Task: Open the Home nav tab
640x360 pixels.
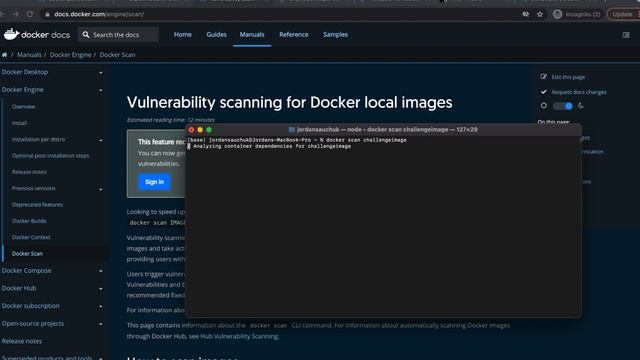Action: click(182, 35)
